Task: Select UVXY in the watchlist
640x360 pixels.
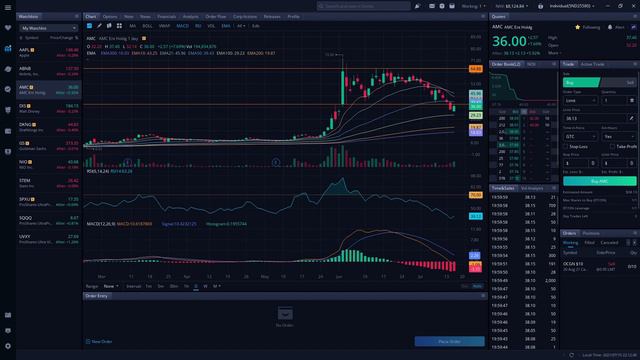Action: [x=49, y=239]
